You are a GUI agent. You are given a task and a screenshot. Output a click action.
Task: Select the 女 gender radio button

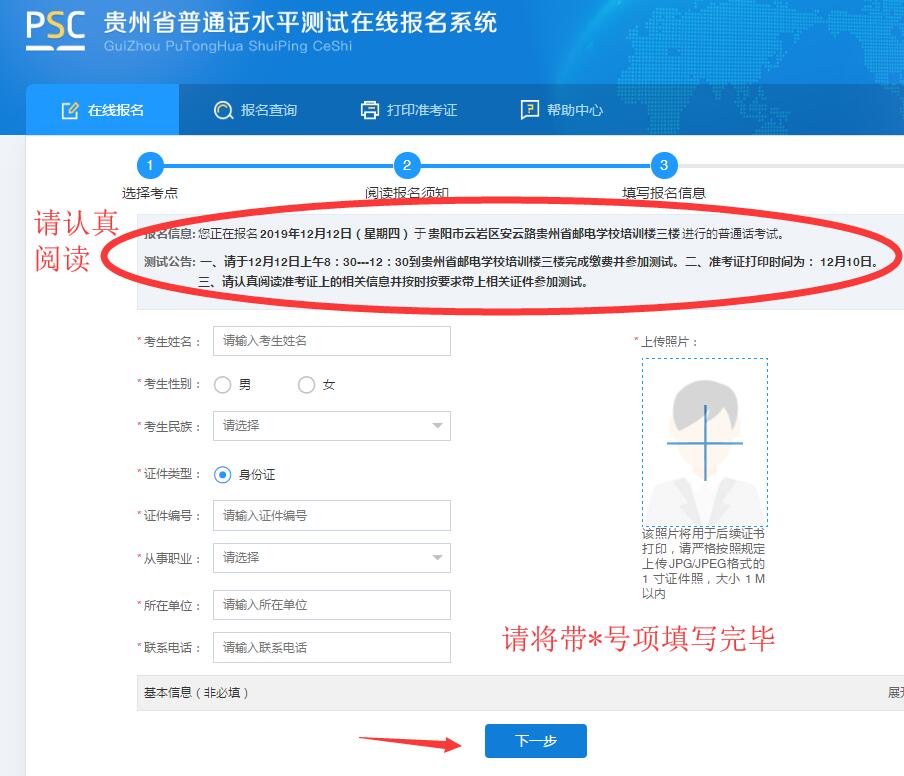tap(307, 385)
